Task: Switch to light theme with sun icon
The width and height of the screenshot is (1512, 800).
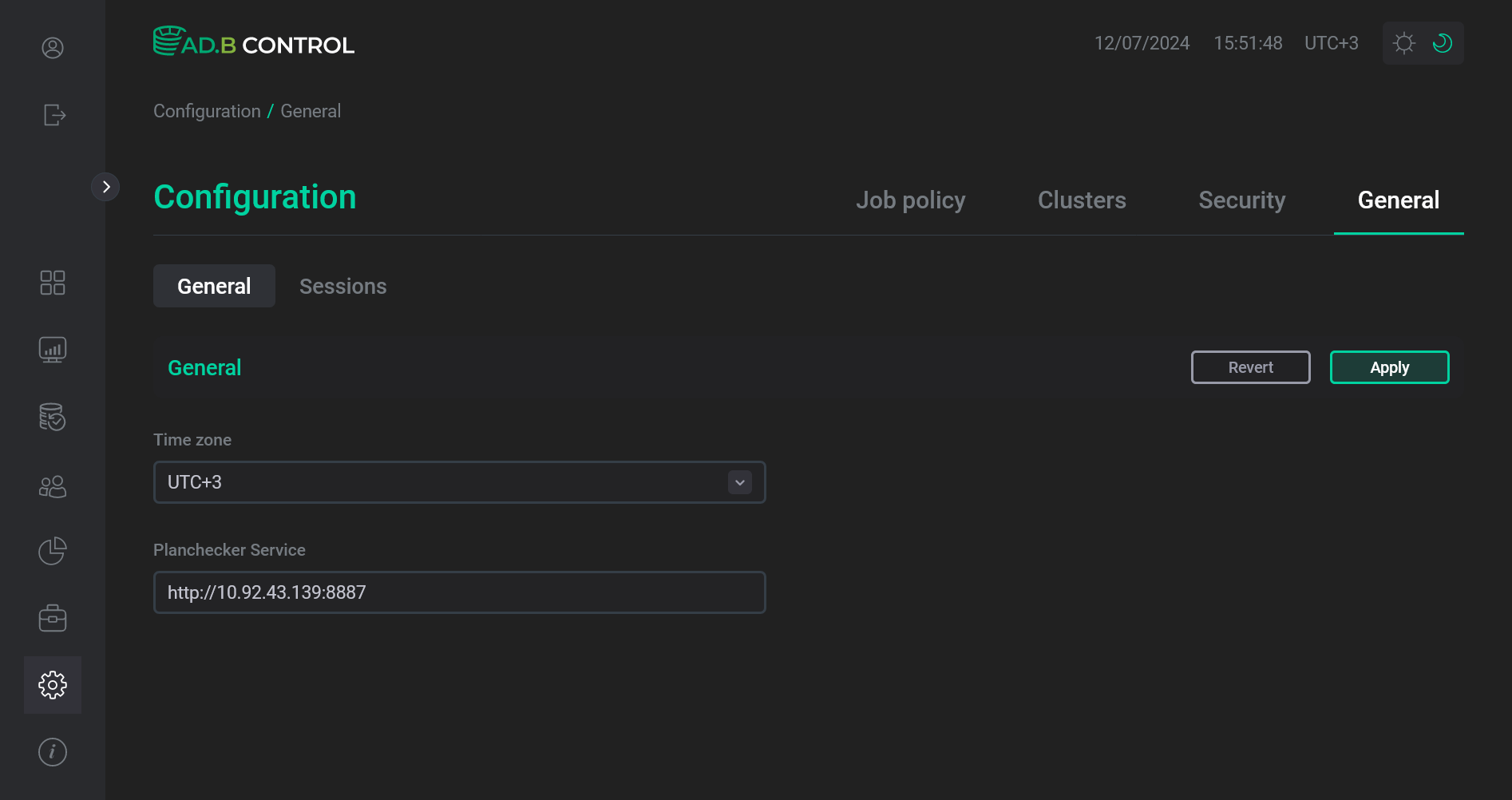Action: [1403, 43]
